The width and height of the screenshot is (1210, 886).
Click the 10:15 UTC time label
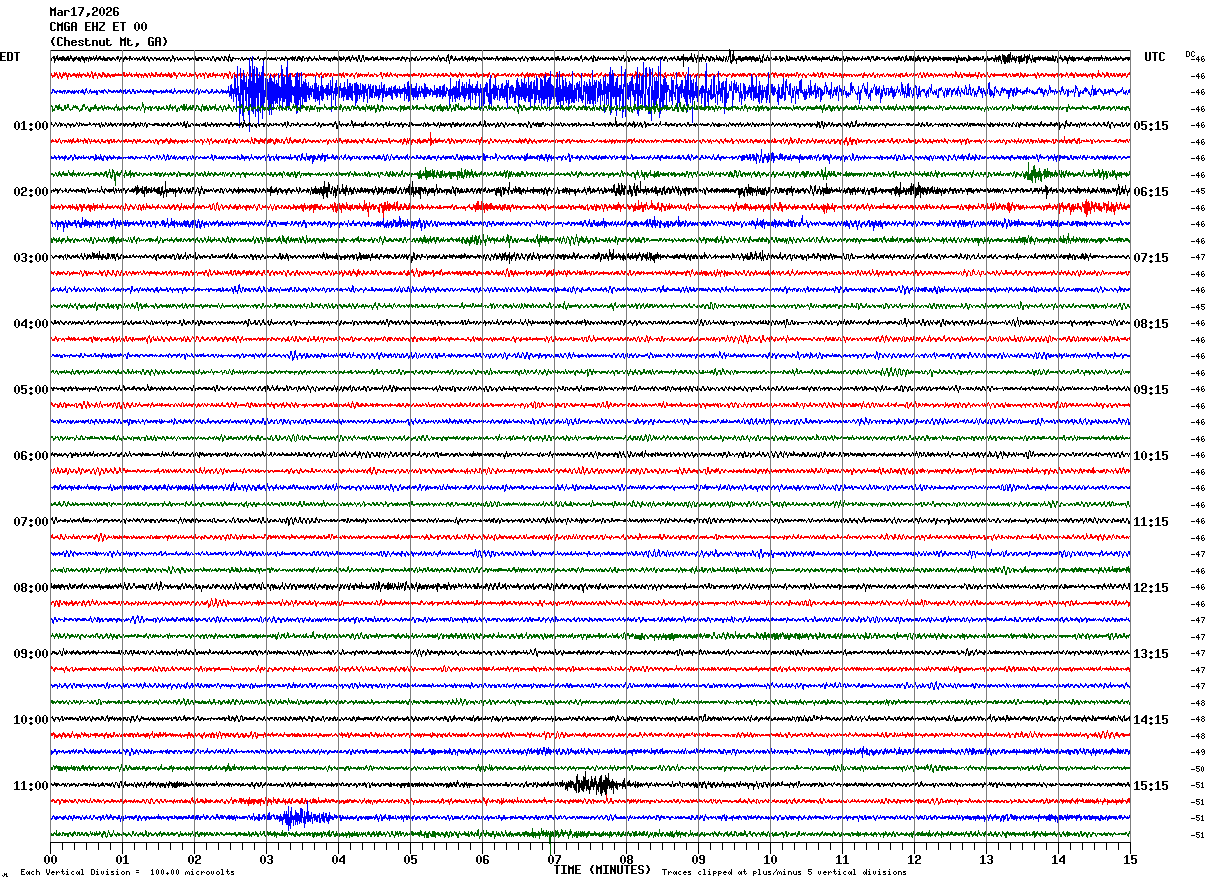click(1152, 456)
